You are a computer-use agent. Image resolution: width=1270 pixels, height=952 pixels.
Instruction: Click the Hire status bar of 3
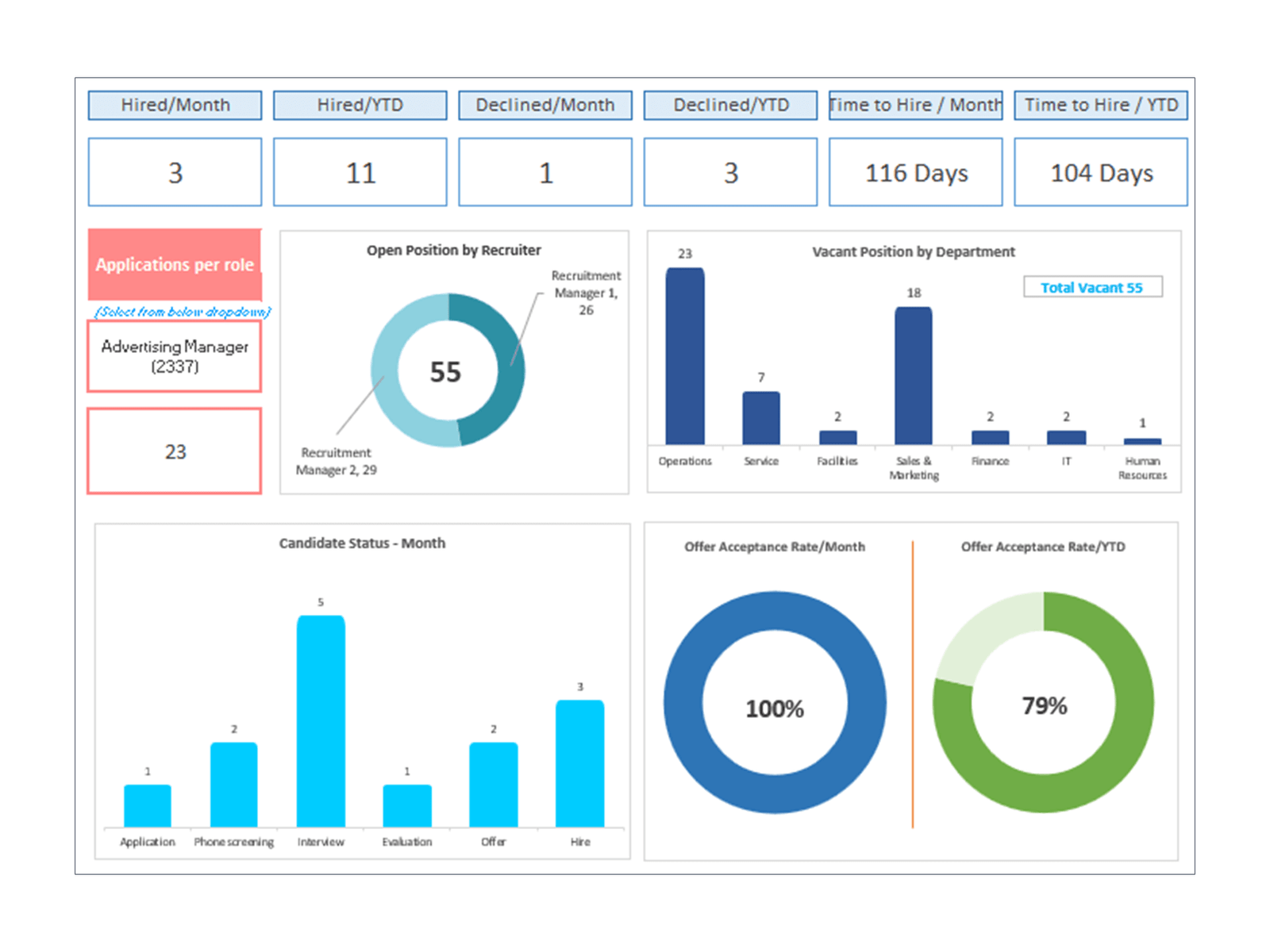pos(580,762)
